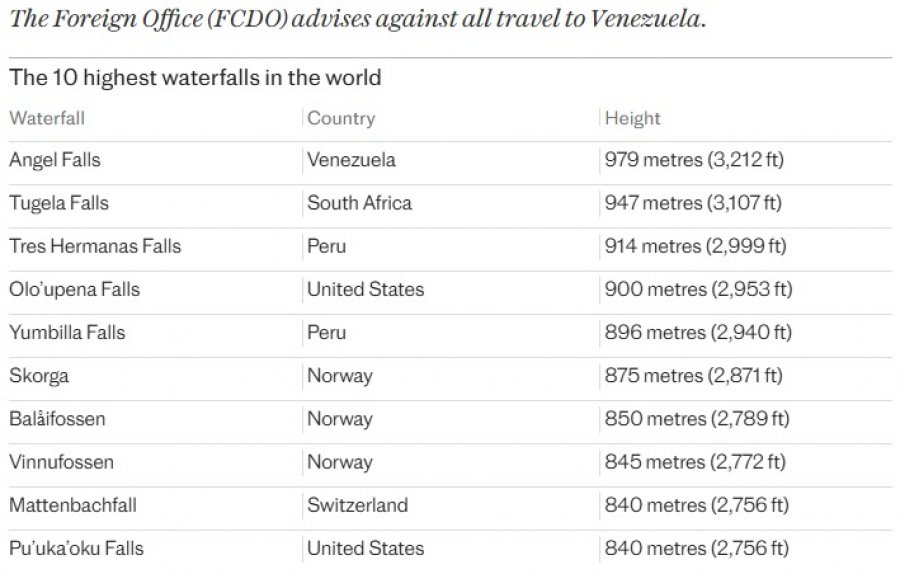Click Yumbilla Falls in the table
900x574 pixels.
[67, 332]
